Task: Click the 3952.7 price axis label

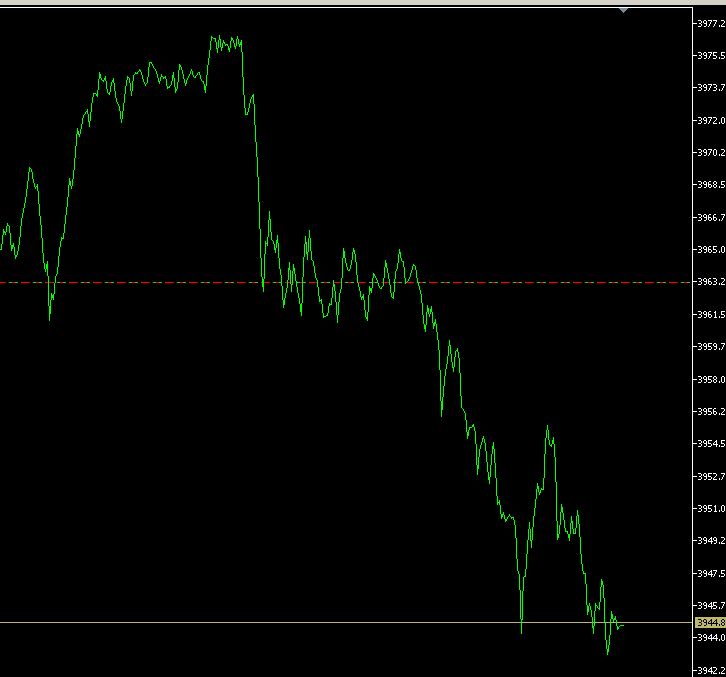Action: point(710,476)
